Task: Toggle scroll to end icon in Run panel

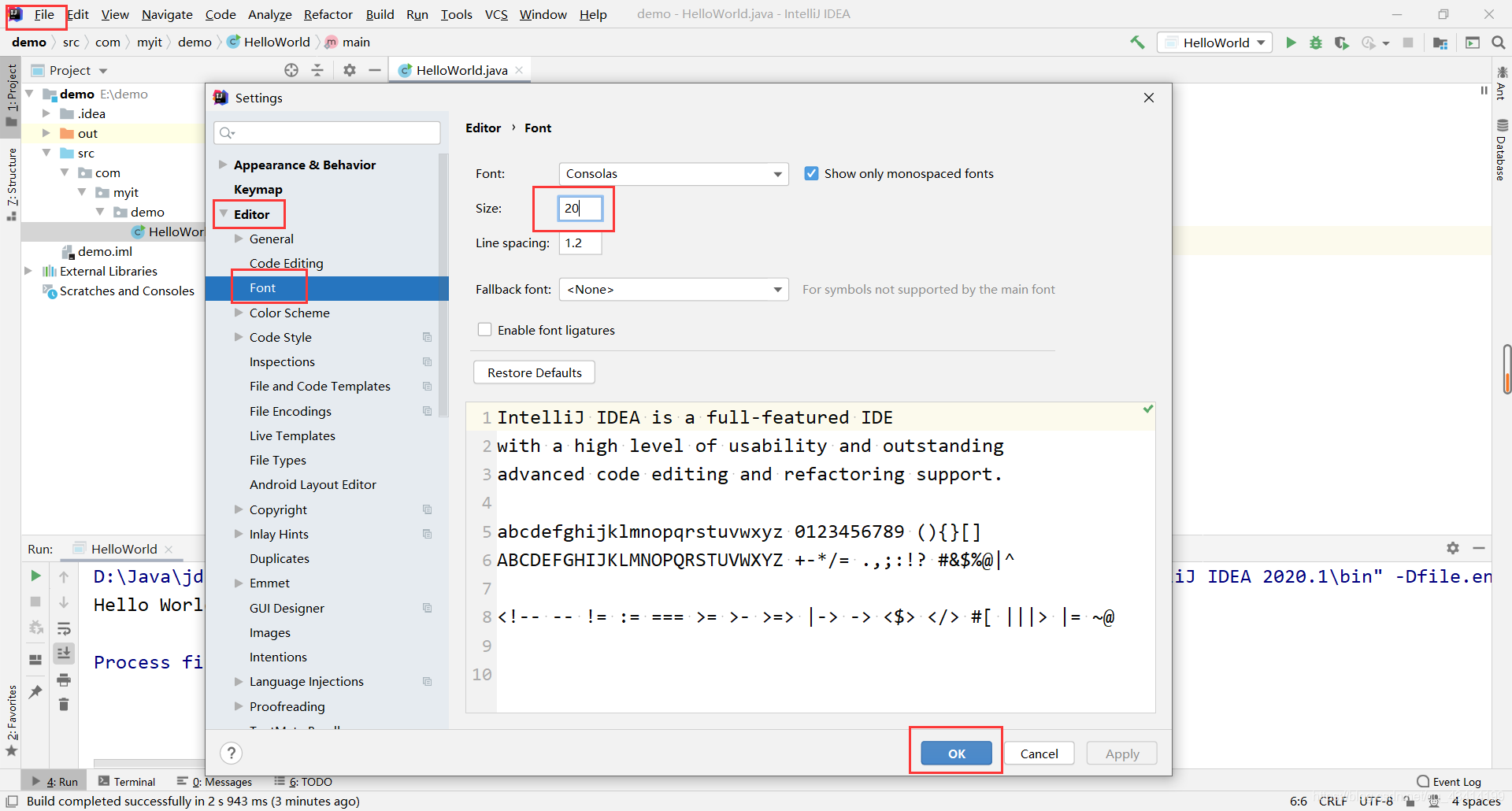Action: coord(64,654)
